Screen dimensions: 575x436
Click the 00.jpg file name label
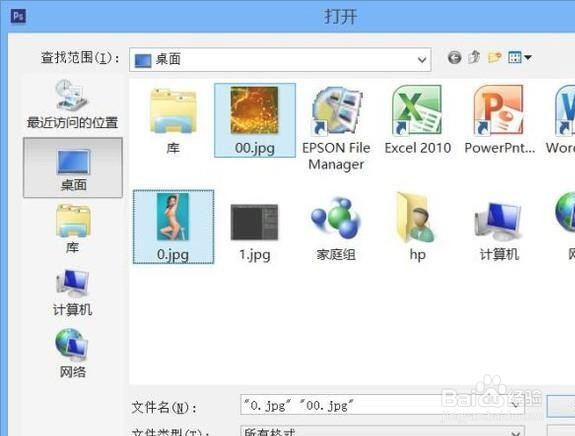pos(255,148)
